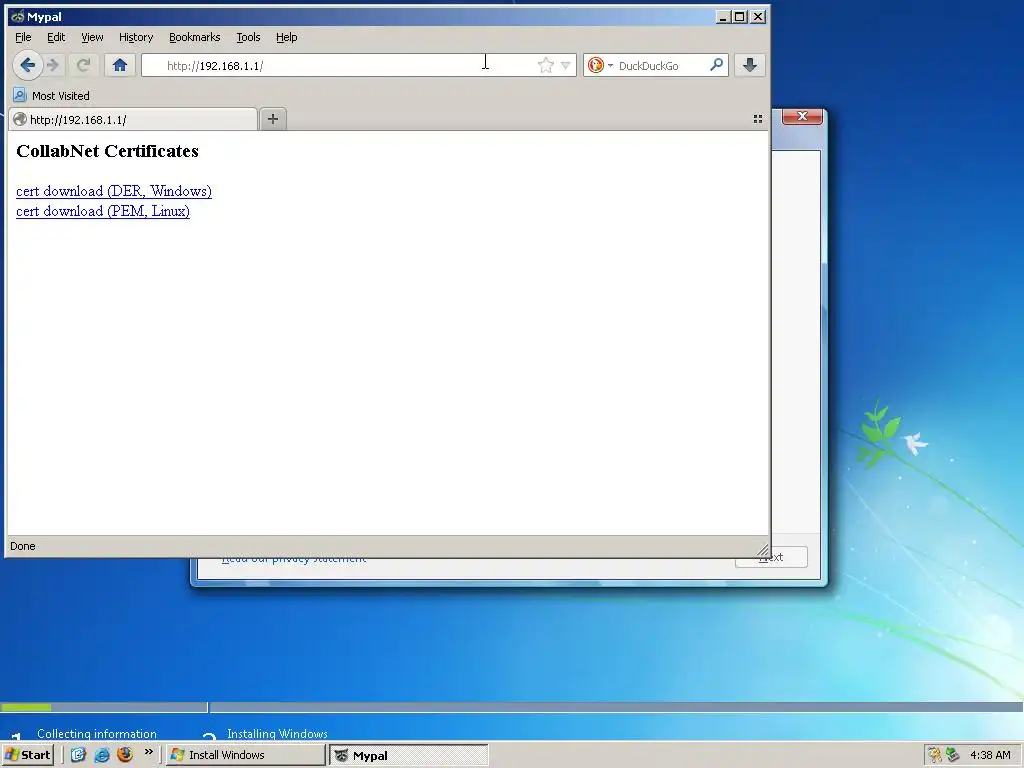The image size is (1024, 768).
Task: Open the Bookmarks menu
Action: coord(195,37)
